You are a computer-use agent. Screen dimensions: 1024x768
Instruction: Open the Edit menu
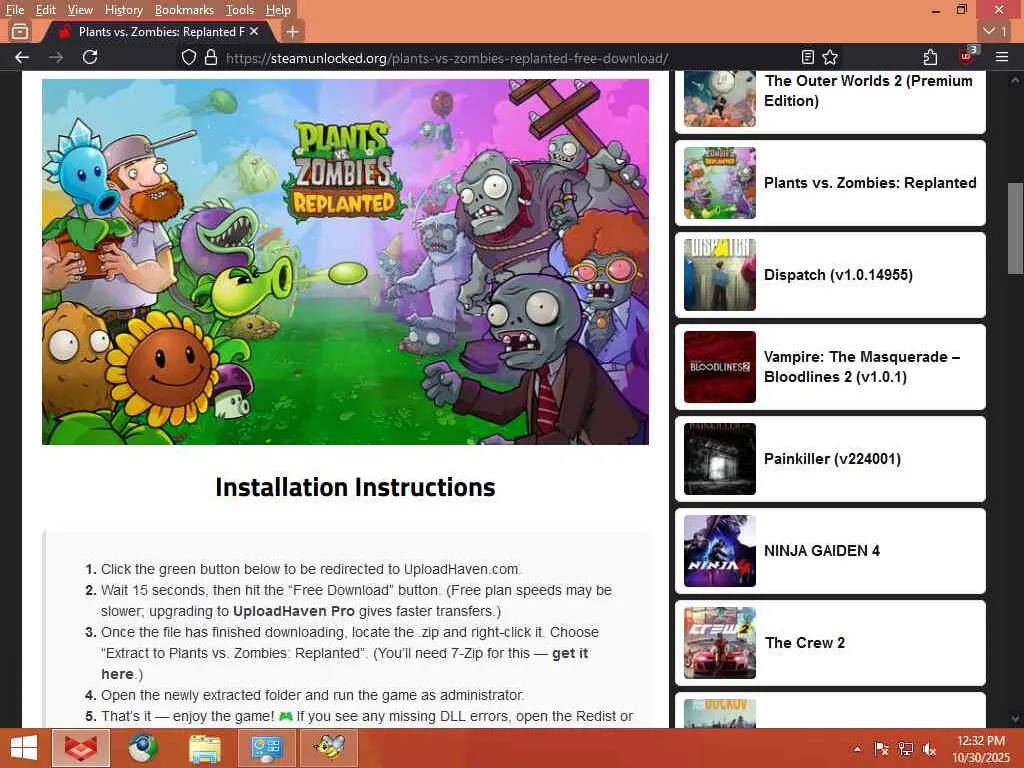pyautogui.click(x=45, y=10)
